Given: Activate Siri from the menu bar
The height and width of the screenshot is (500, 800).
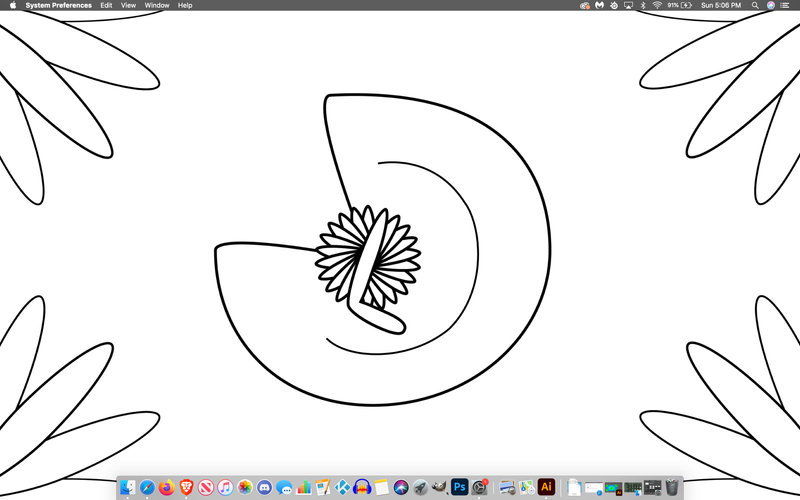Looking at the screenshot, I should pyautogui.click(x=770, y=5).
